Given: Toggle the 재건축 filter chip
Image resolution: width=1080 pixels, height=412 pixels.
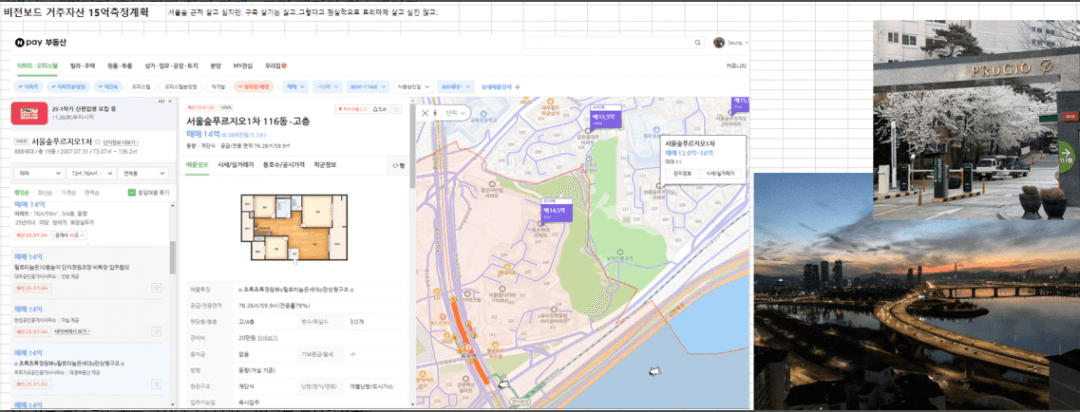Looking at the screenshot, I should [109, 87].
